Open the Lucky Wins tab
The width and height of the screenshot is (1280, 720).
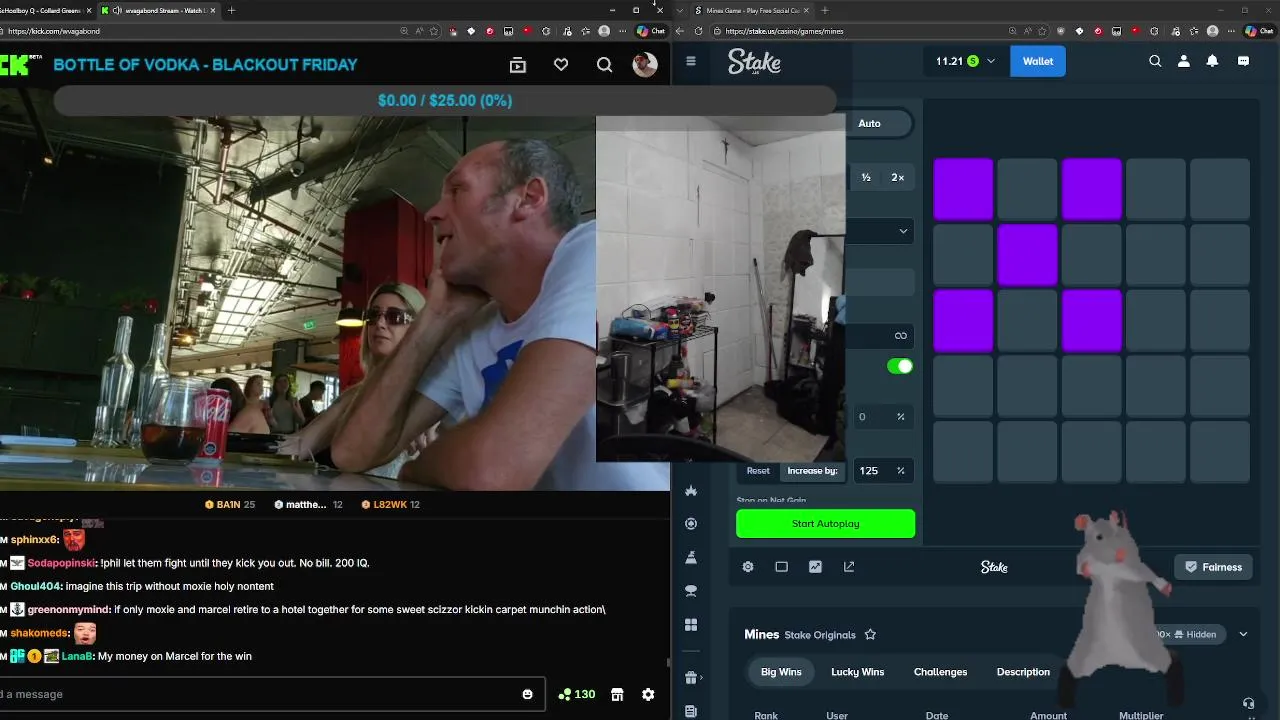(x=857, y=672)
